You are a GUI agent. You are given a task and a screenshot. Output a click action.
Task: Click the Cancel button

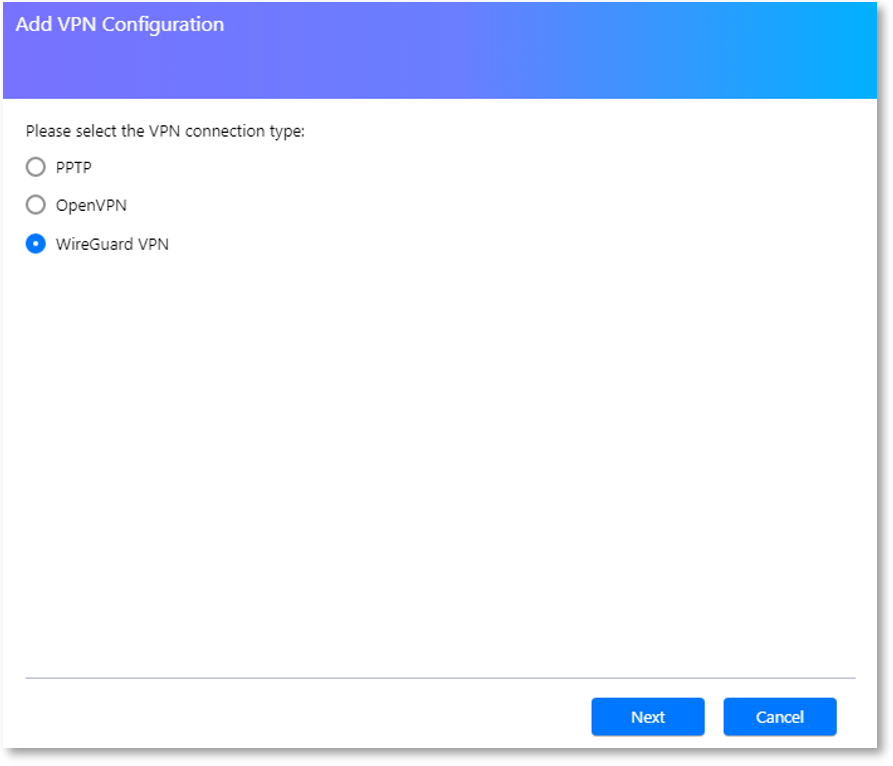click(780, 716)
